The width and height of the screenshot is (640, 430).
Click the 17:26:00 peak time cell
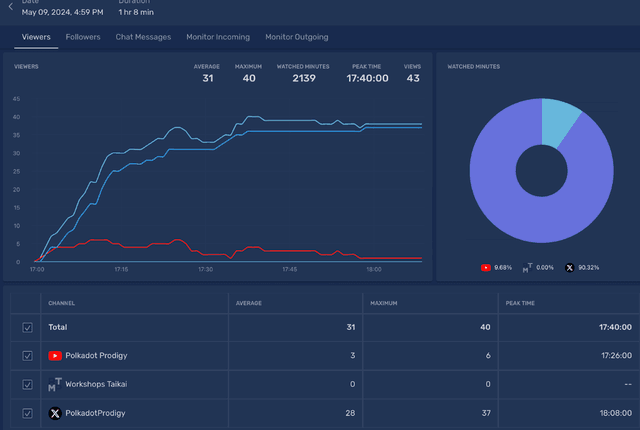[x=616, y=356]
